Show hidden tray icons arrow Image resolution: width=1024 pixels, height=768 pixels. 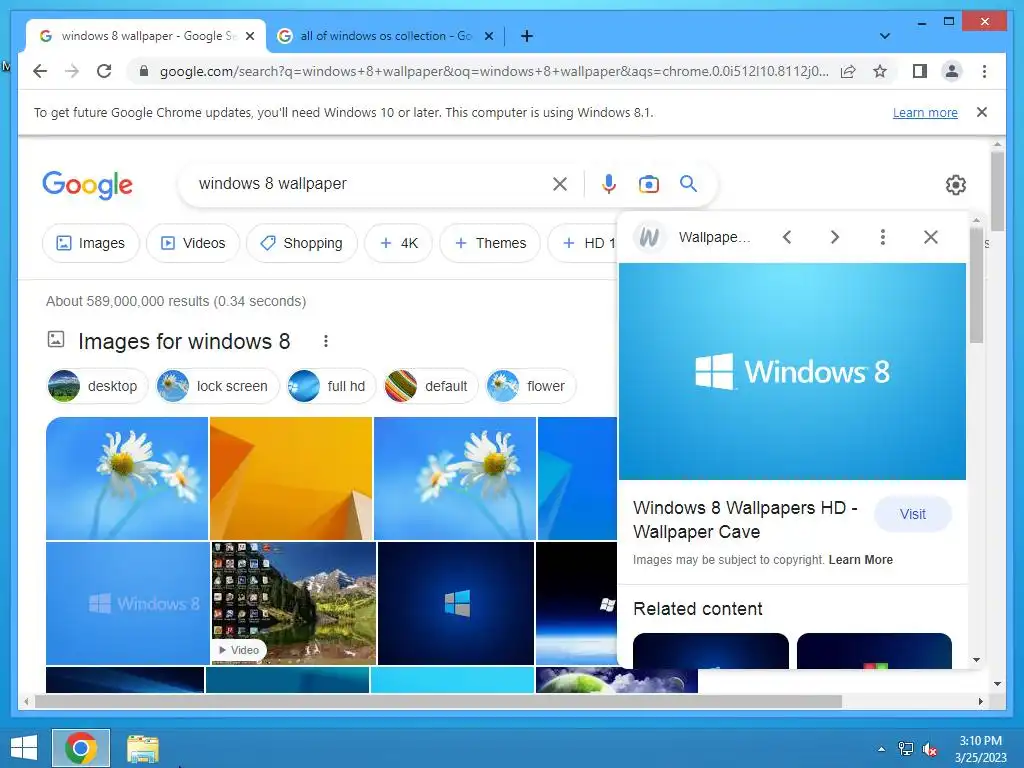pos(882,749)
